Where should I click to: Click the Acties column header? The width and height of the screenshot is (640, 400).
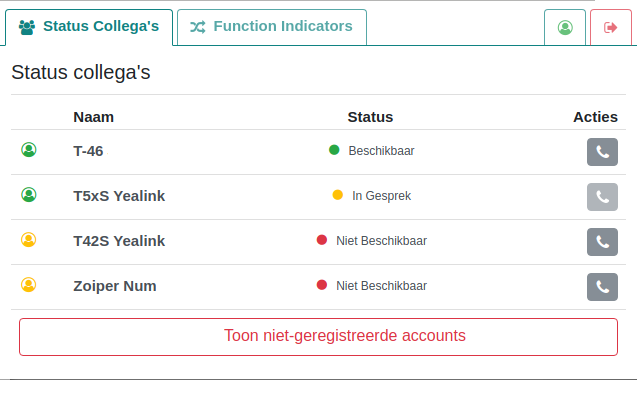595,117
